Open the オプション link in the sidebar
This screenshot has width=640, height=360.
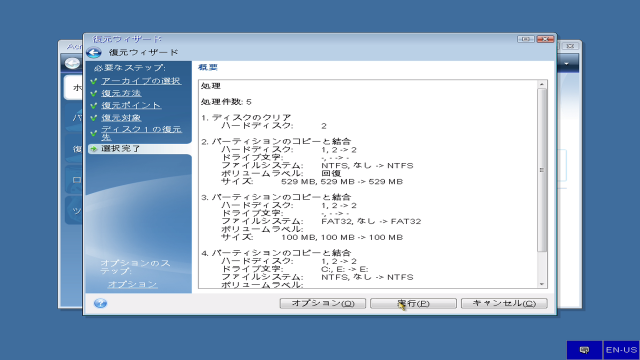tap(132, 284)
